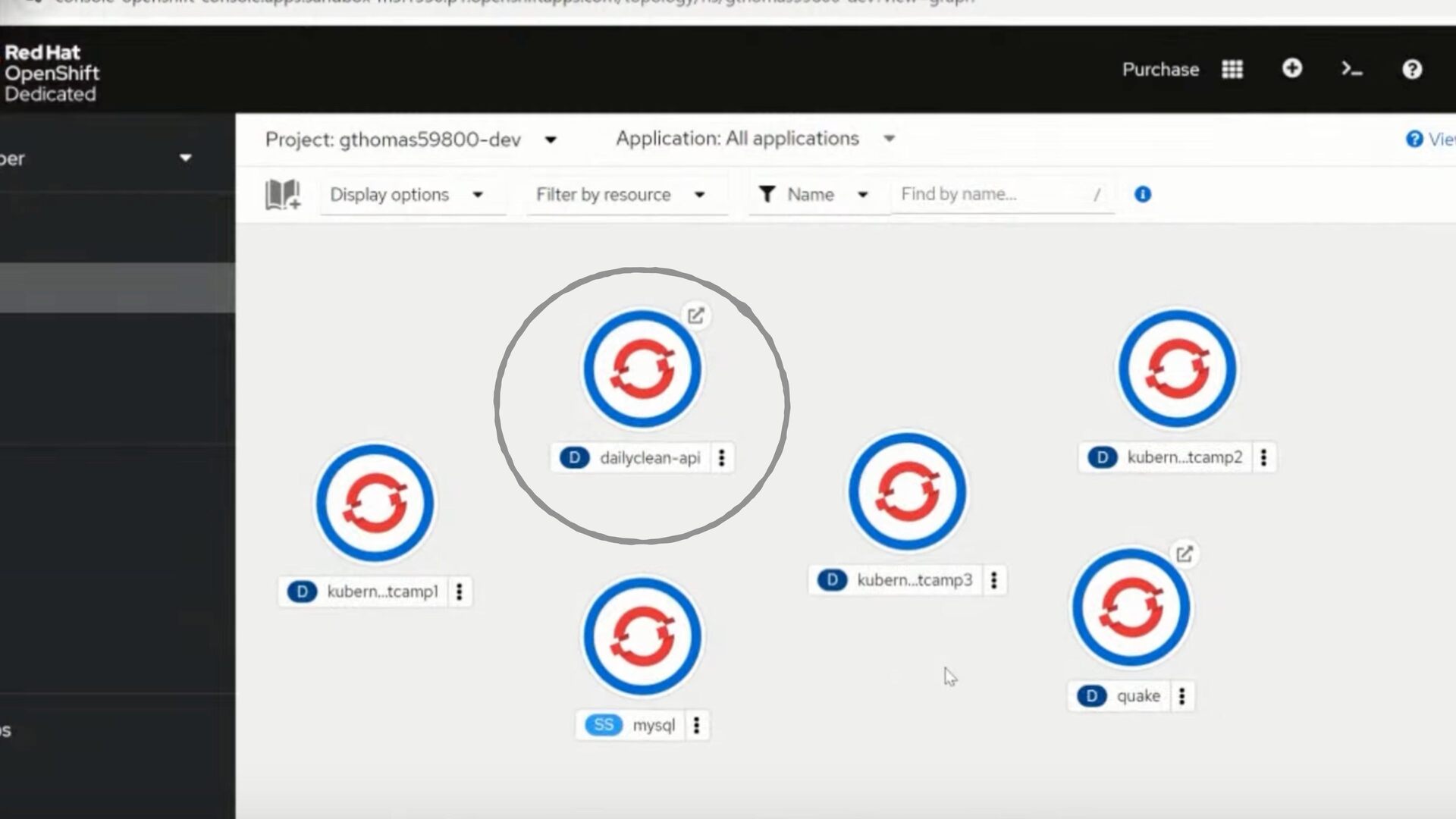Open the Filter by resource dropdown
Screen dimensions: 1456x819
tap(621, 195)
